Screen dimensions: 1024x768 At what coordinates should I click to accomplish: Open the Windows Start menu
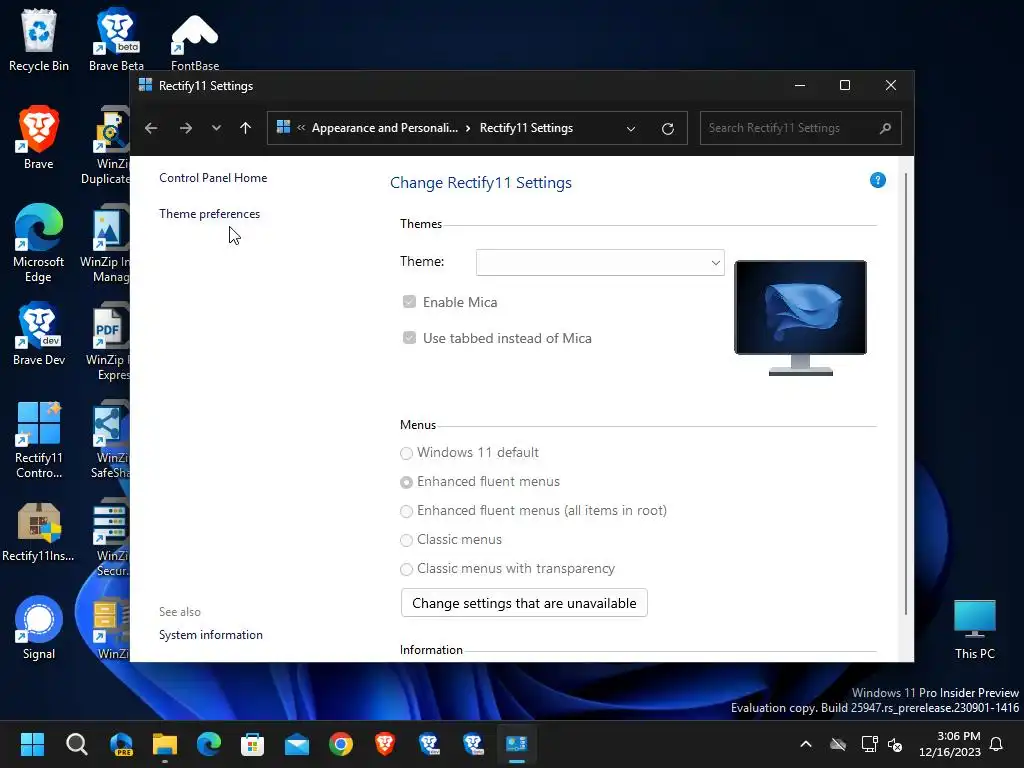[x=32, y=744]
